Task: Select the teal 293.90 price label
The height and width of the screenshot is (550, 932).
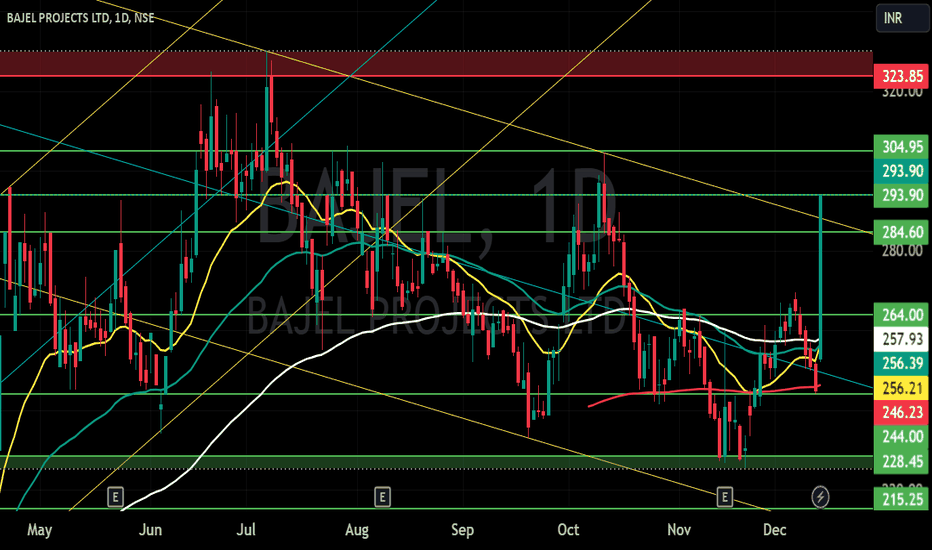Action: coord(901,171)
